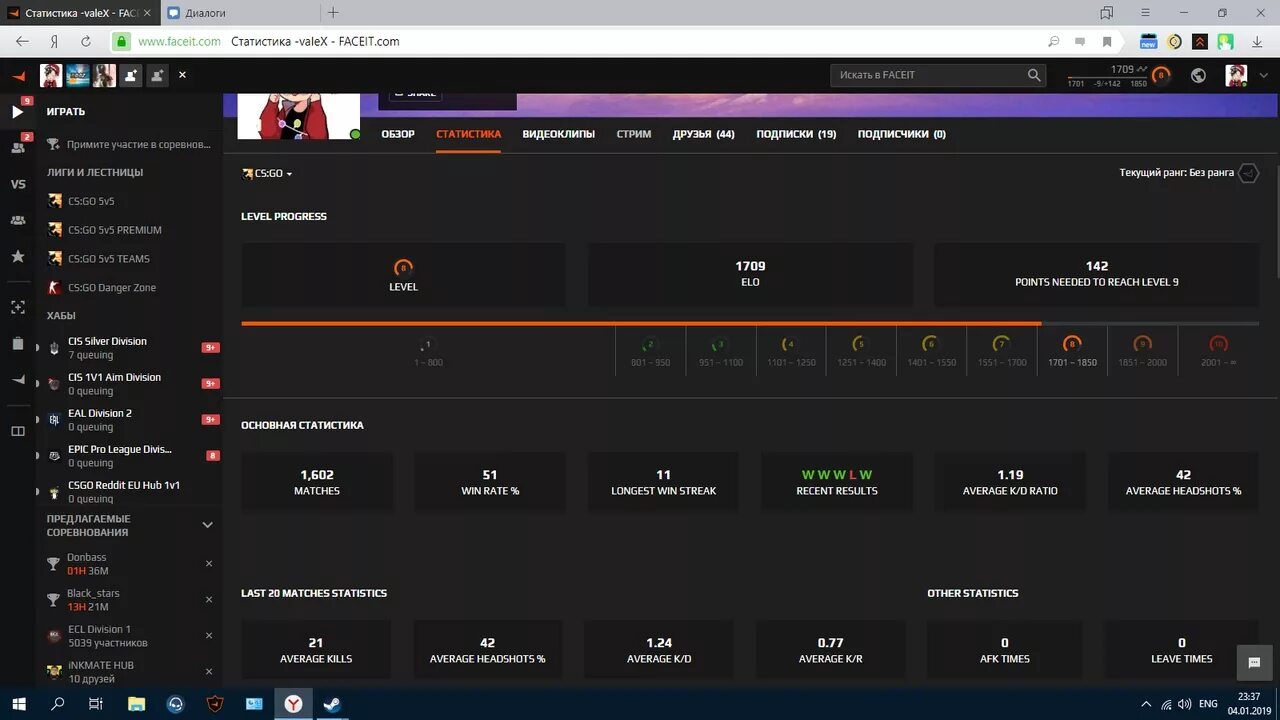
Task: Click the current rank badge icon
Action: [x=1248, y=173]
